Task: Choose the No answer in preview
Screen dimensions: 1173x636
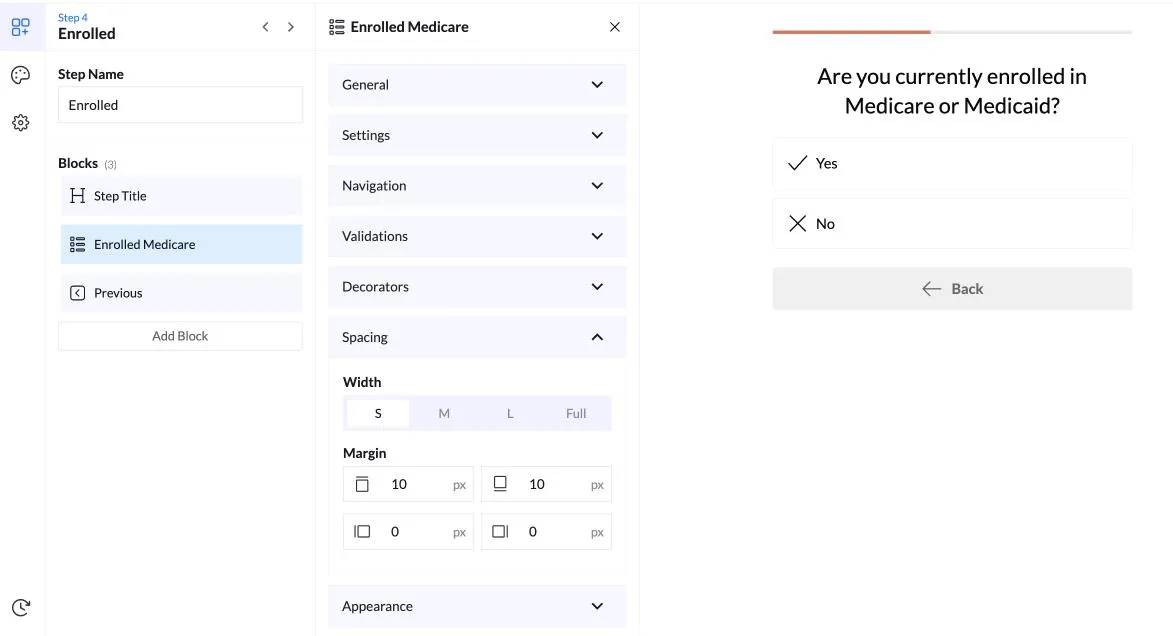Action: (952, 224)
